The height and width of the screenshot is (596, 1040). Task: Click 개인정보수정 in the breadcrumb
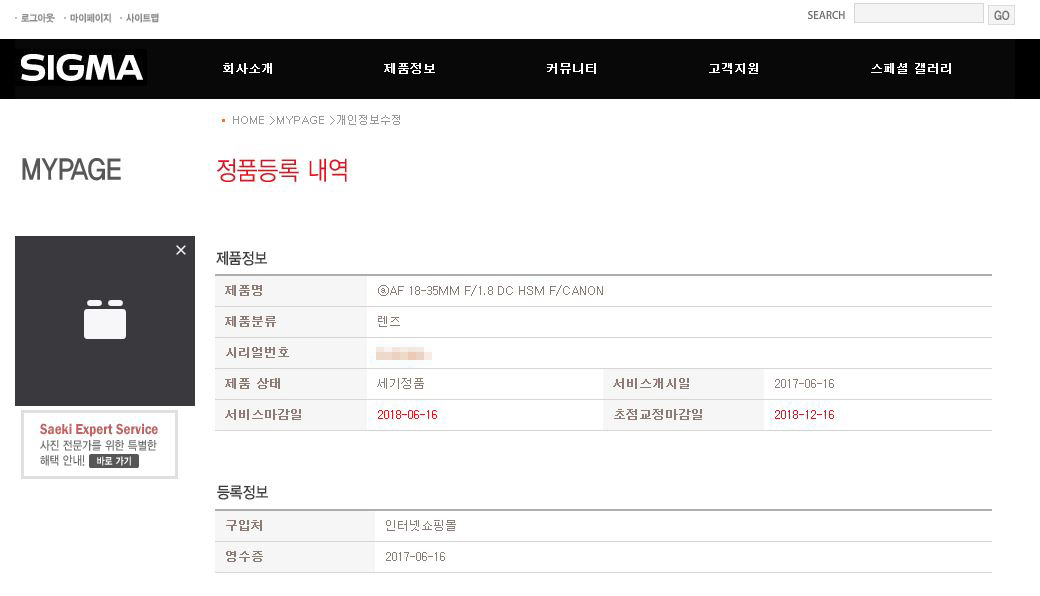(369, 120)
